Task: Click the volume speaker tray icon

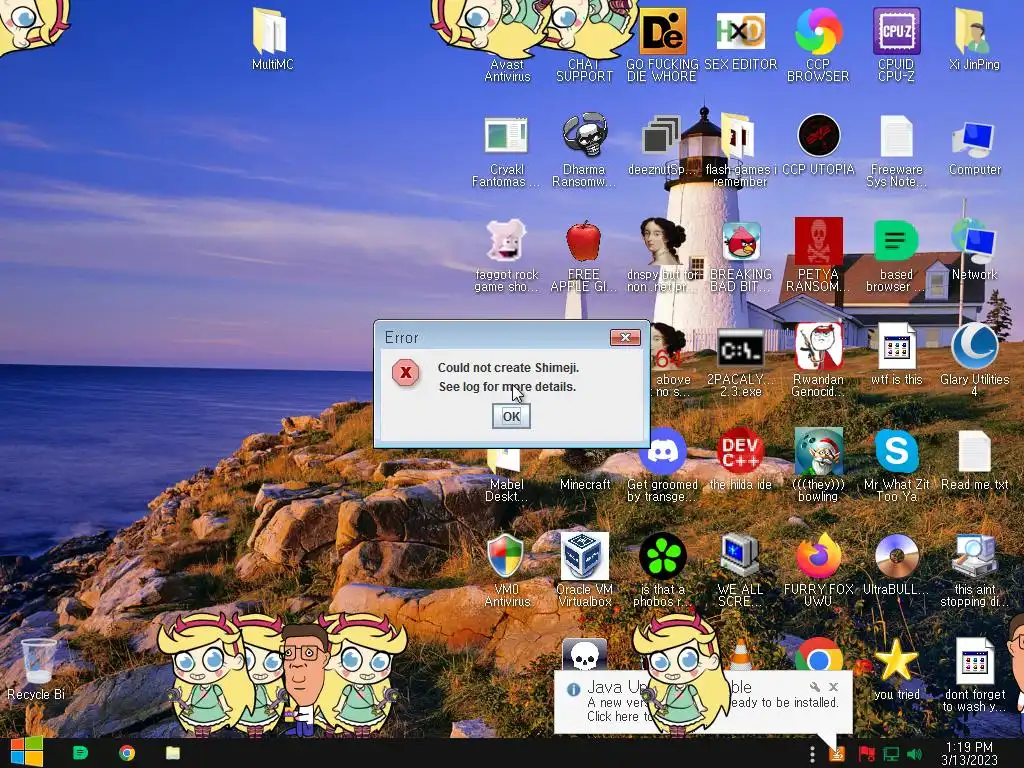Action: click(914, 754)
